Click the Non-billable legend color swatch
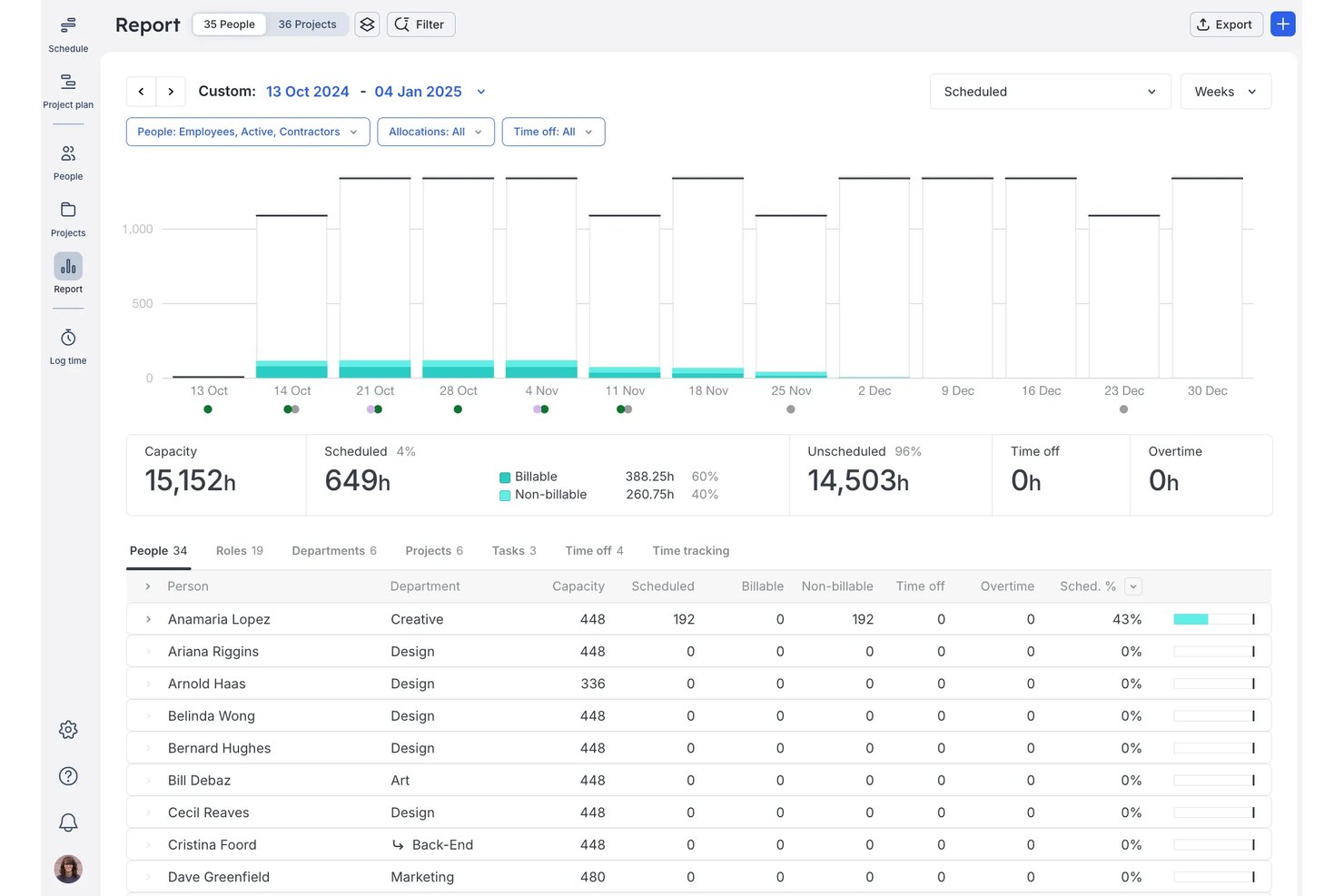Viewport: 1344px width, 896px height. [505, 496]
